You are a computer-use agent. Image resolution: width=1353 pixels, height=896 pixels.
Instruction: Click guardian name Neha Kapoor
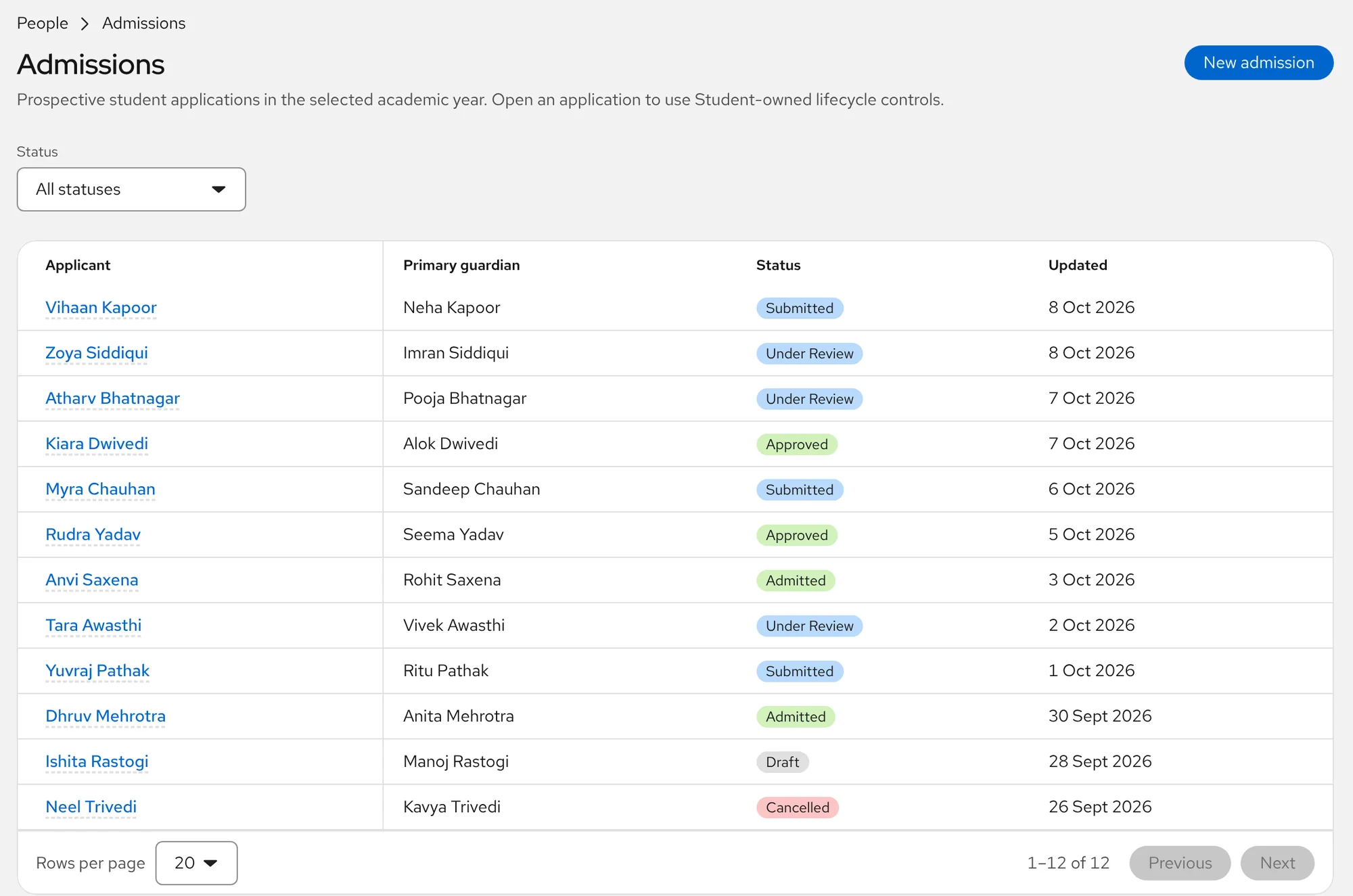(x=451, y=308)
